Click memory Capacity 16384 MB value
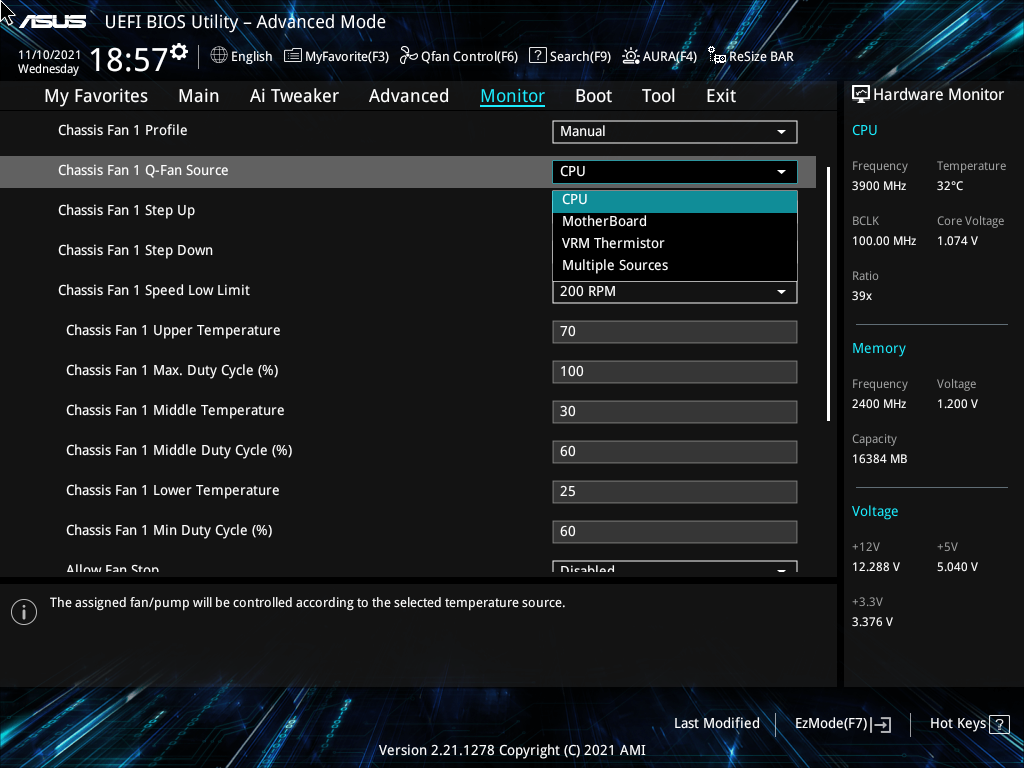Image resolution: width=1024 pixels, height=768 pixels. point(879,459)
